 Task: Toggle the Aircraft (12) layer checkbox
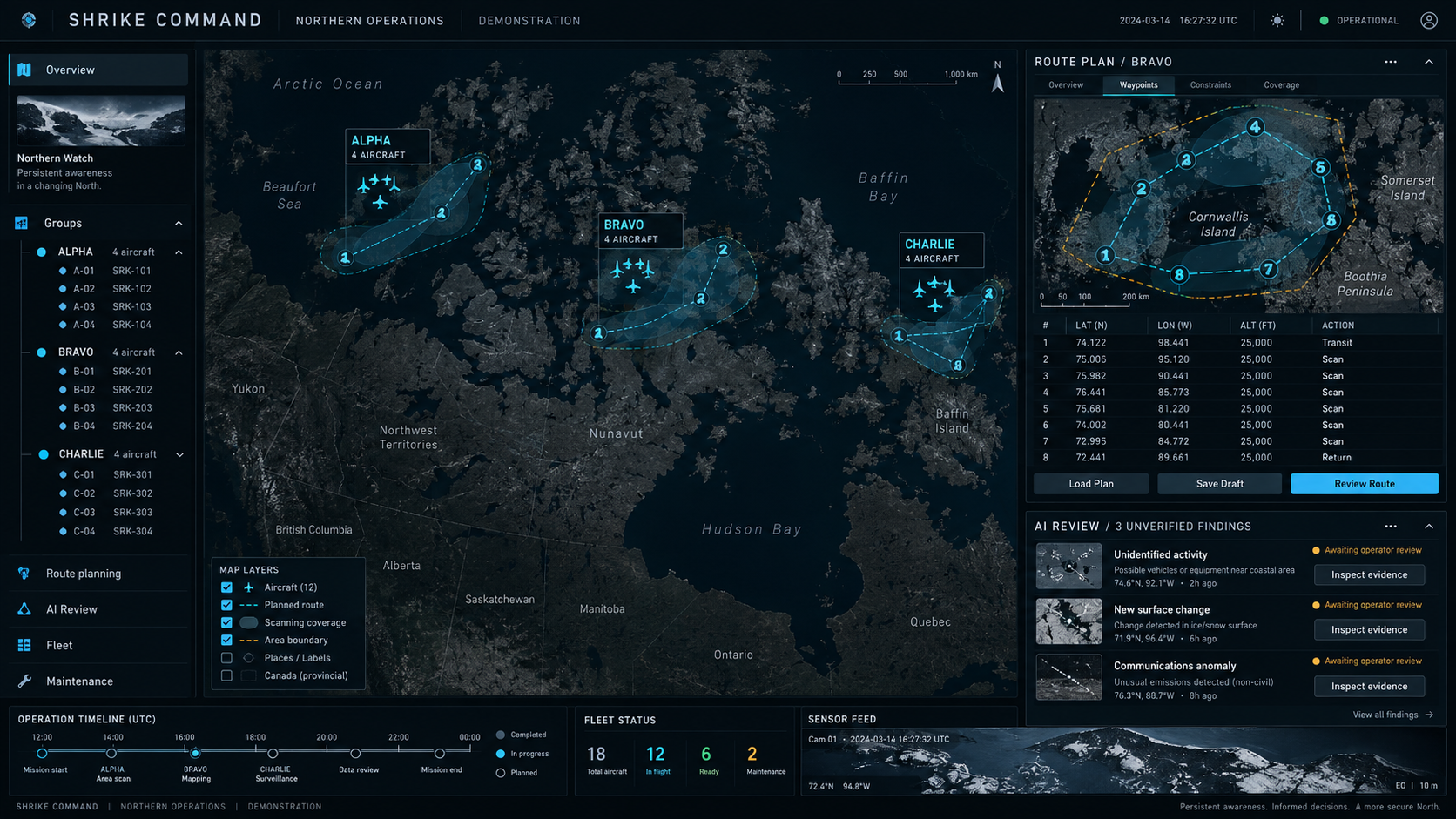(x=226, y=587)
